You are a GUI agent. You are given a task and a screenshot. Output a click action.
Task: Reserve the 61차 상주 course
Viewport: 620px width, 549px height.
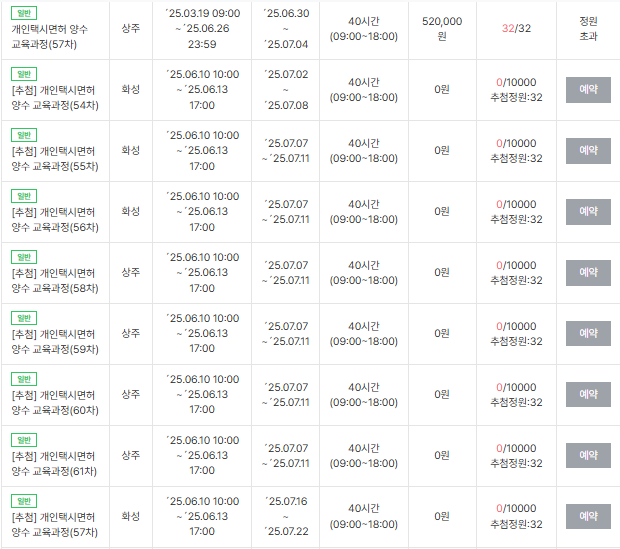588,456
